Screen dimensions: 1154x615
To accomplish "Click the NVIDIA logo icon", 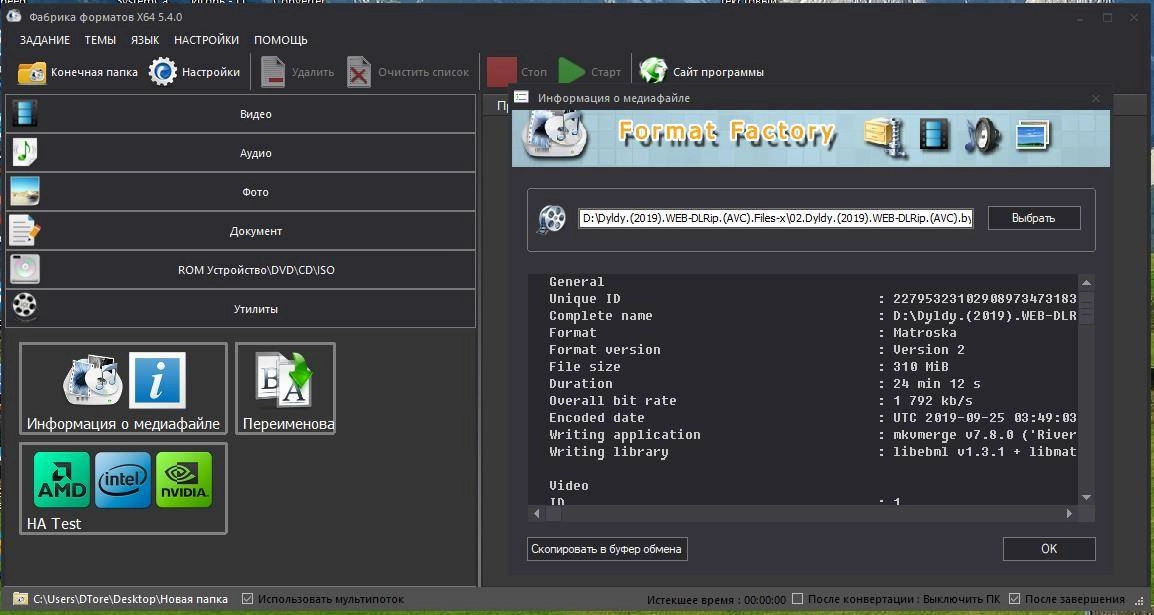I will point(184,480).
